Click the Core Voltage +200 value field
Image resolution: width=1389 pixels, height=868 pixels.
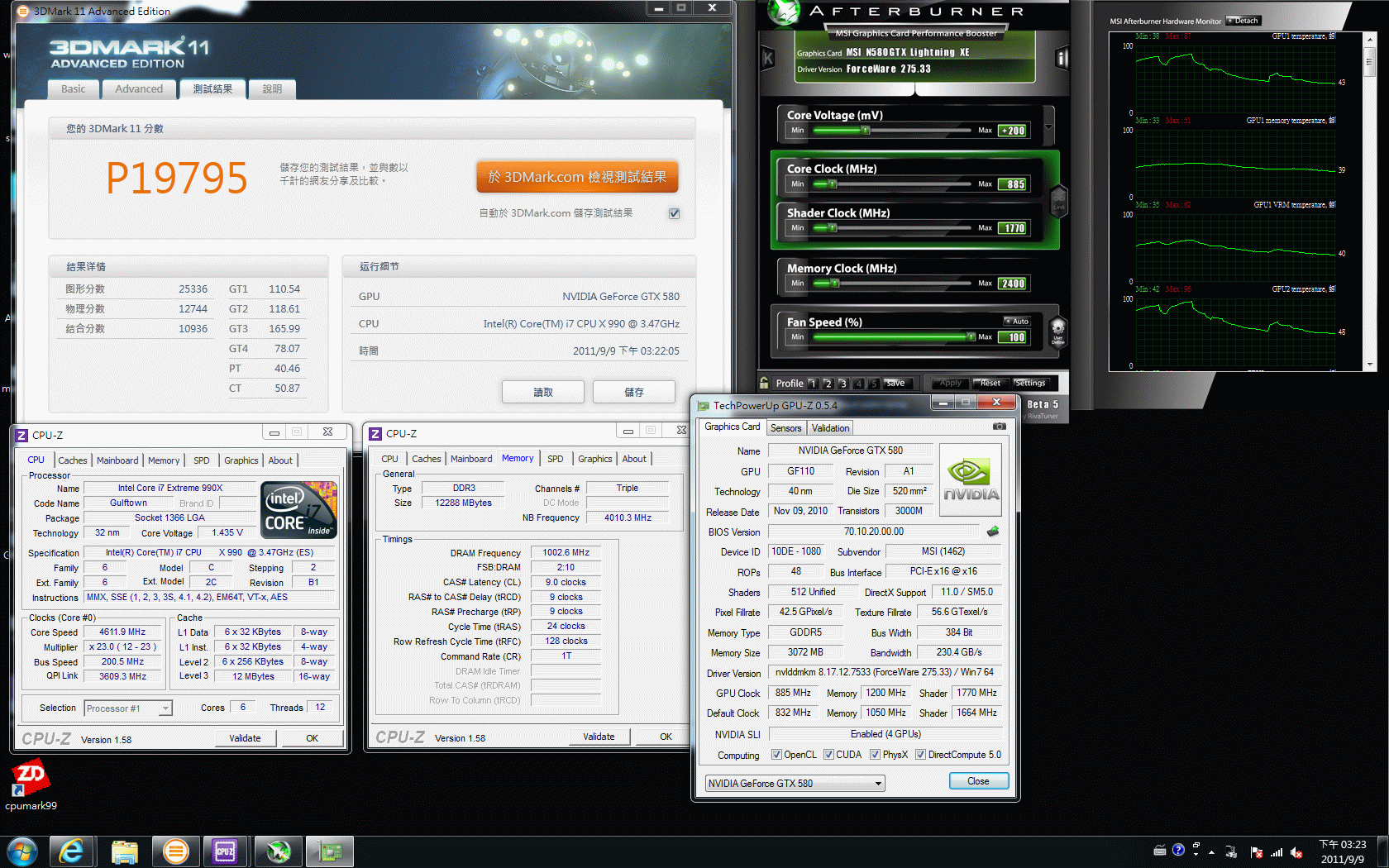pos(1014,131)
